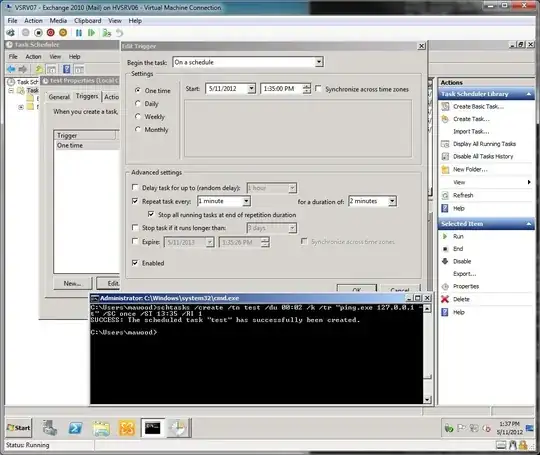
Task: Click the Start time spinner arrows
Action: coord(307,89)
